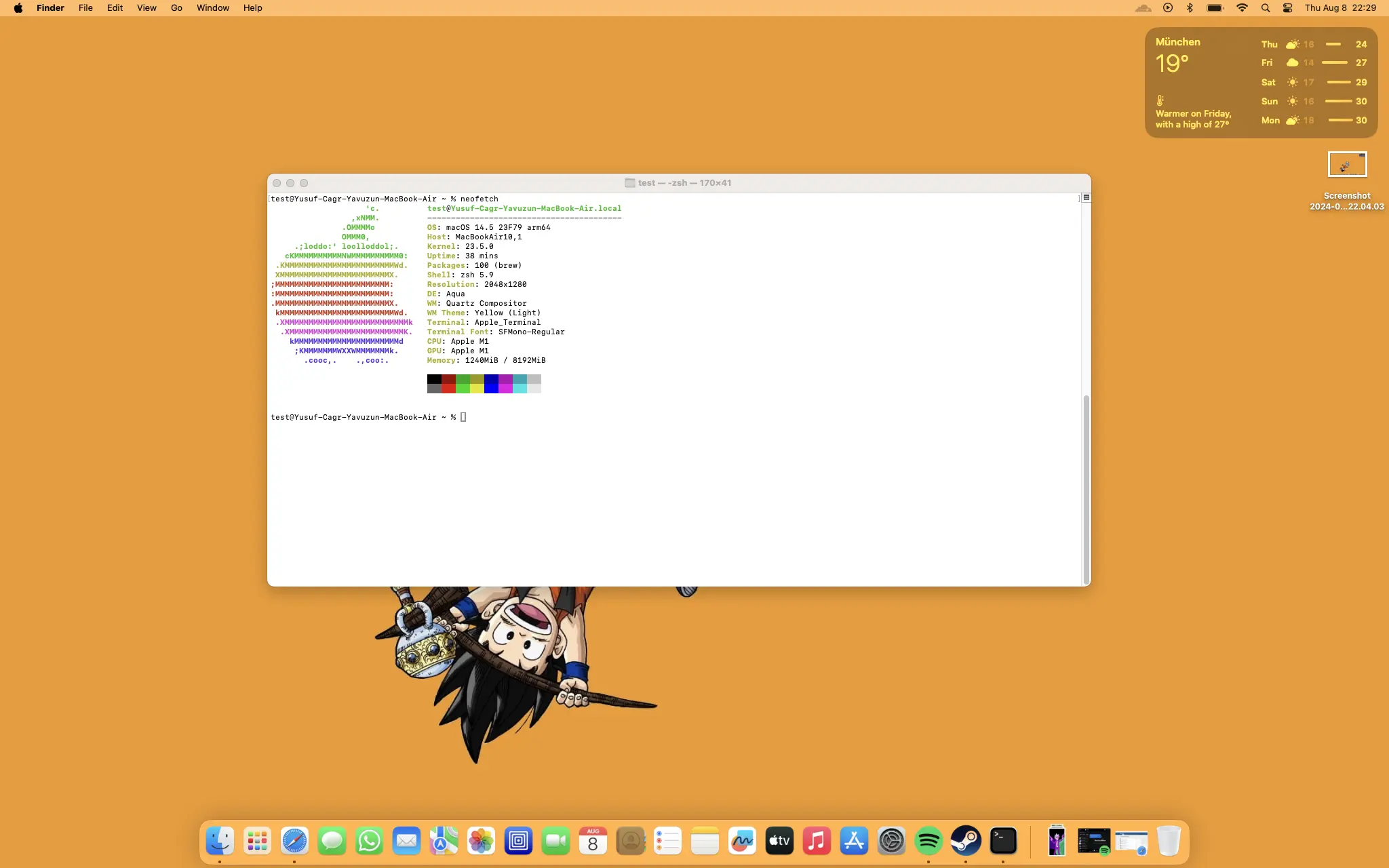Open Launchpad in the dock

pos(257,841)
